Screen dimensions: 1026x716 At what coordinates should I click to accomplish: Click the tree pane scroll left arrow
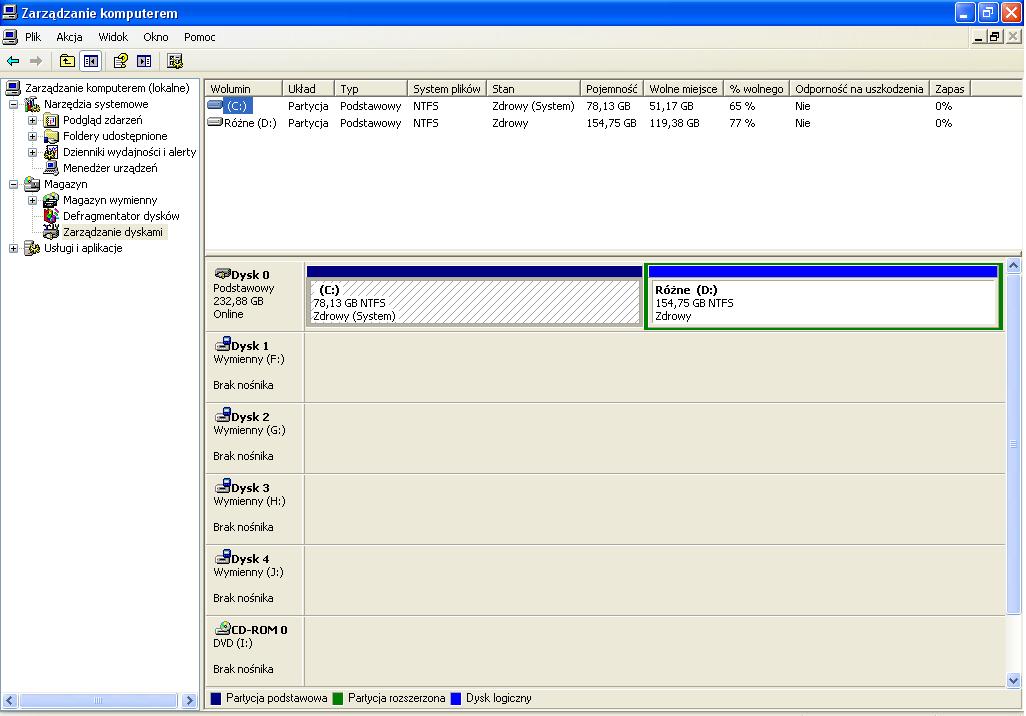(10, 700)
